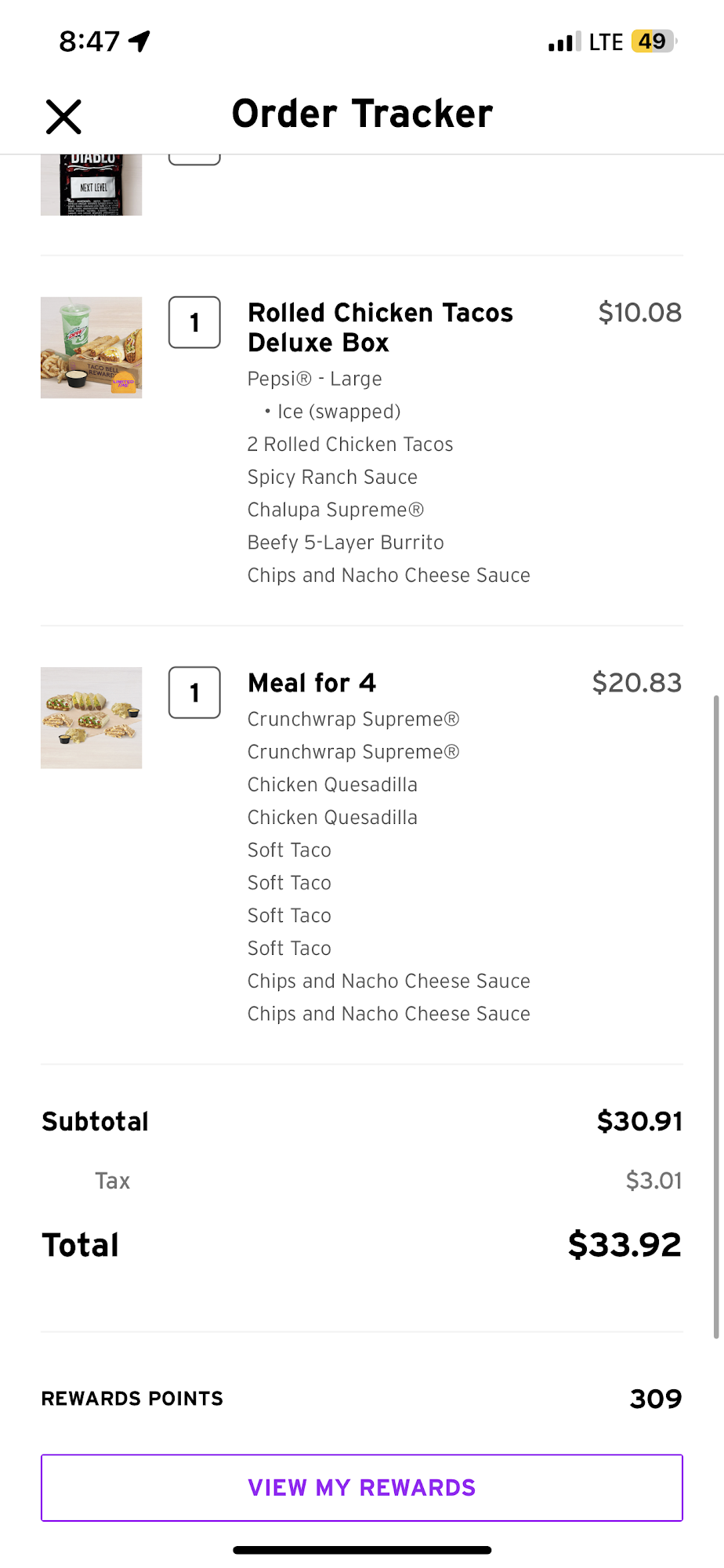Tap the Meal for 4 thumbnail

coord(92,717)
